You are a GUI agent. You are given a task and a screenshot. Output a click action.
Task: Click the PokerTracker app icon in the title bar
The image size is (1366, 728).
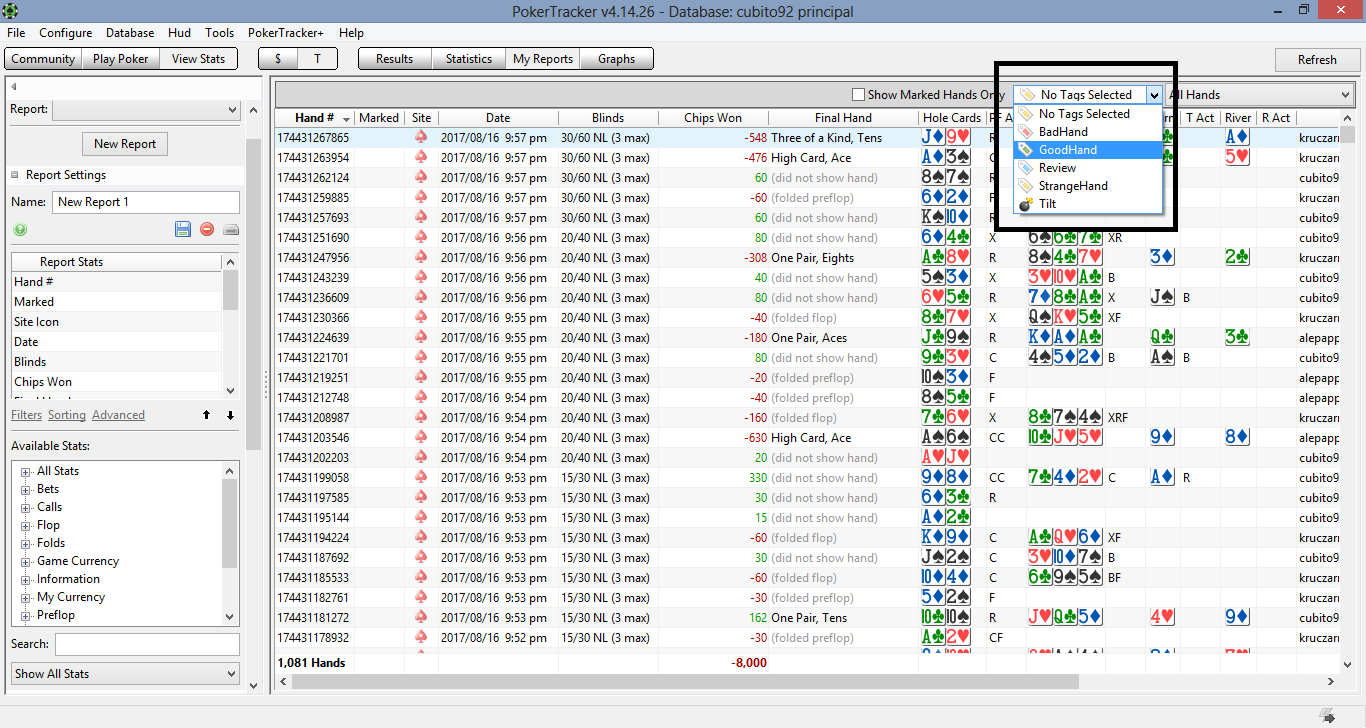pos(12,11)
